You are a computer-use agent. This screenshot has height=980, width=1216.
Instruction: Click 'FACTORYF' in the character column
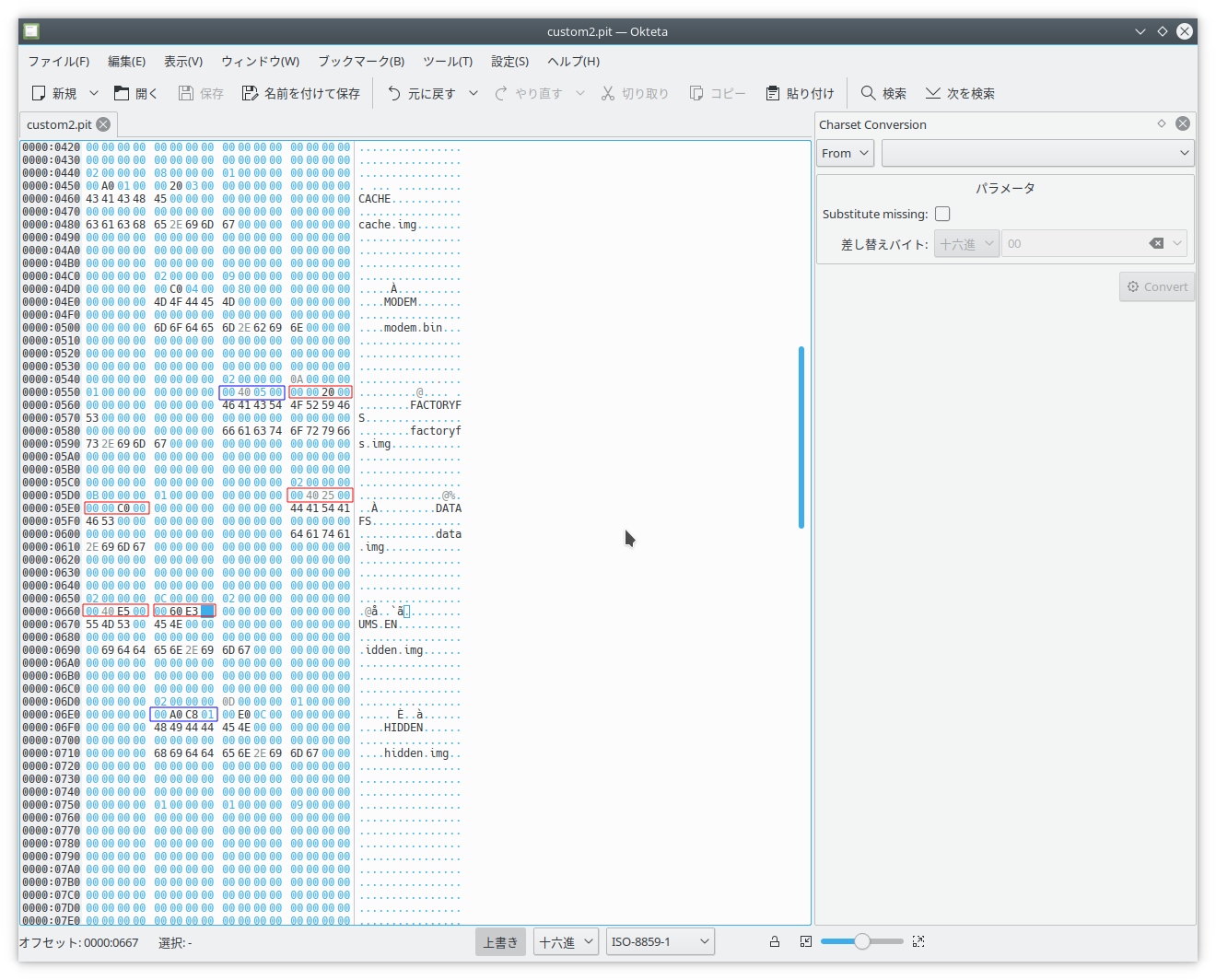click(436, 405)
